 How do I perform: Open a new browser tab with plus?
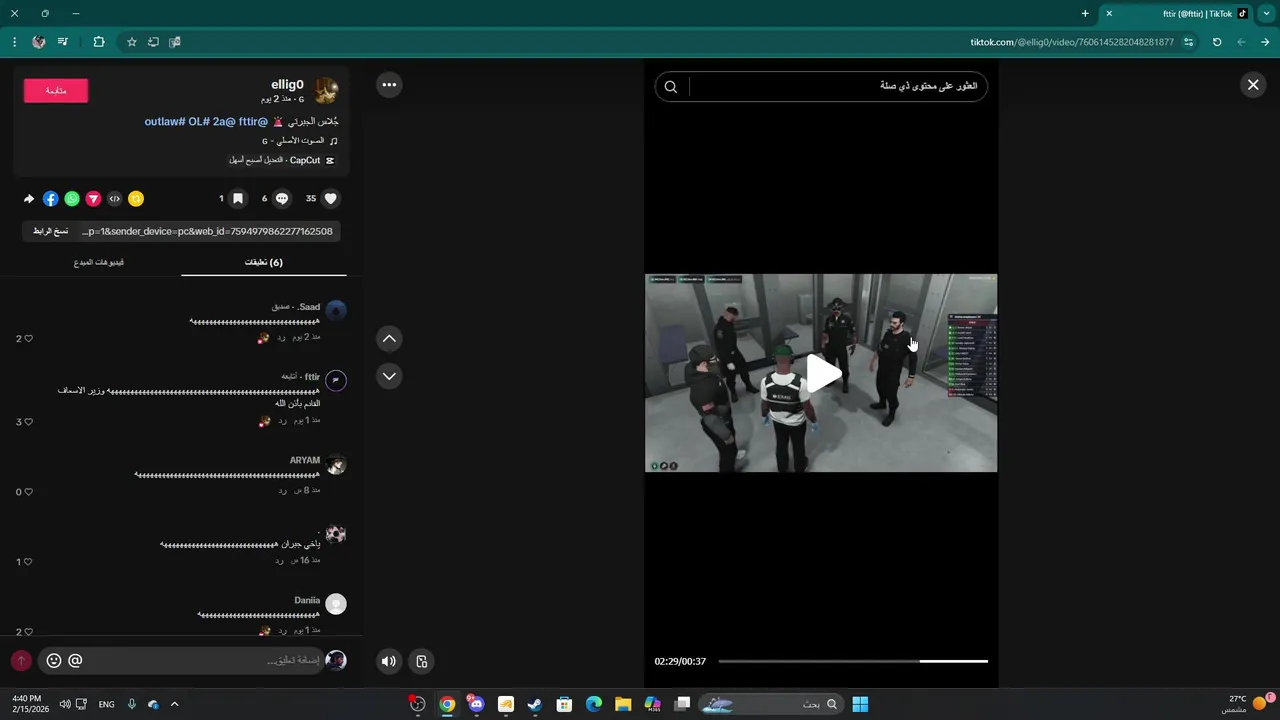[x=1085, y=14]
